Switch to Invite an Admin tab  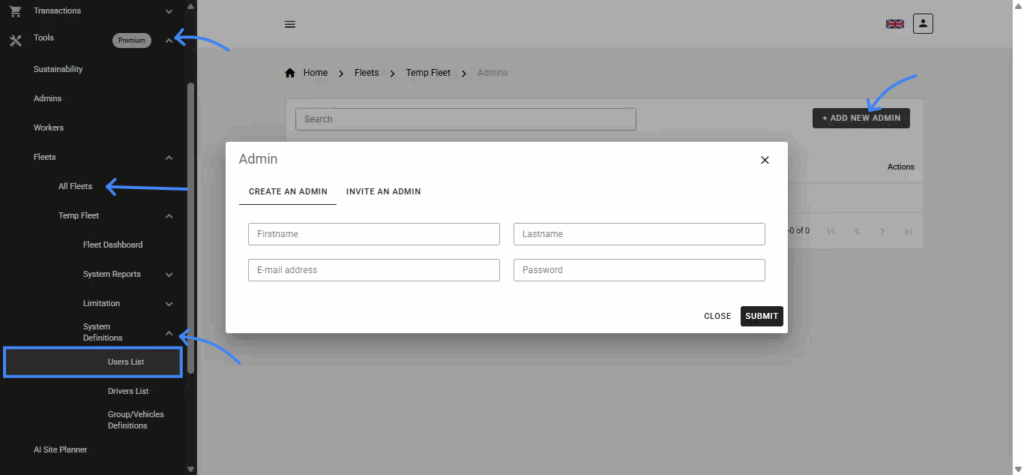click(x=383, y=191)
